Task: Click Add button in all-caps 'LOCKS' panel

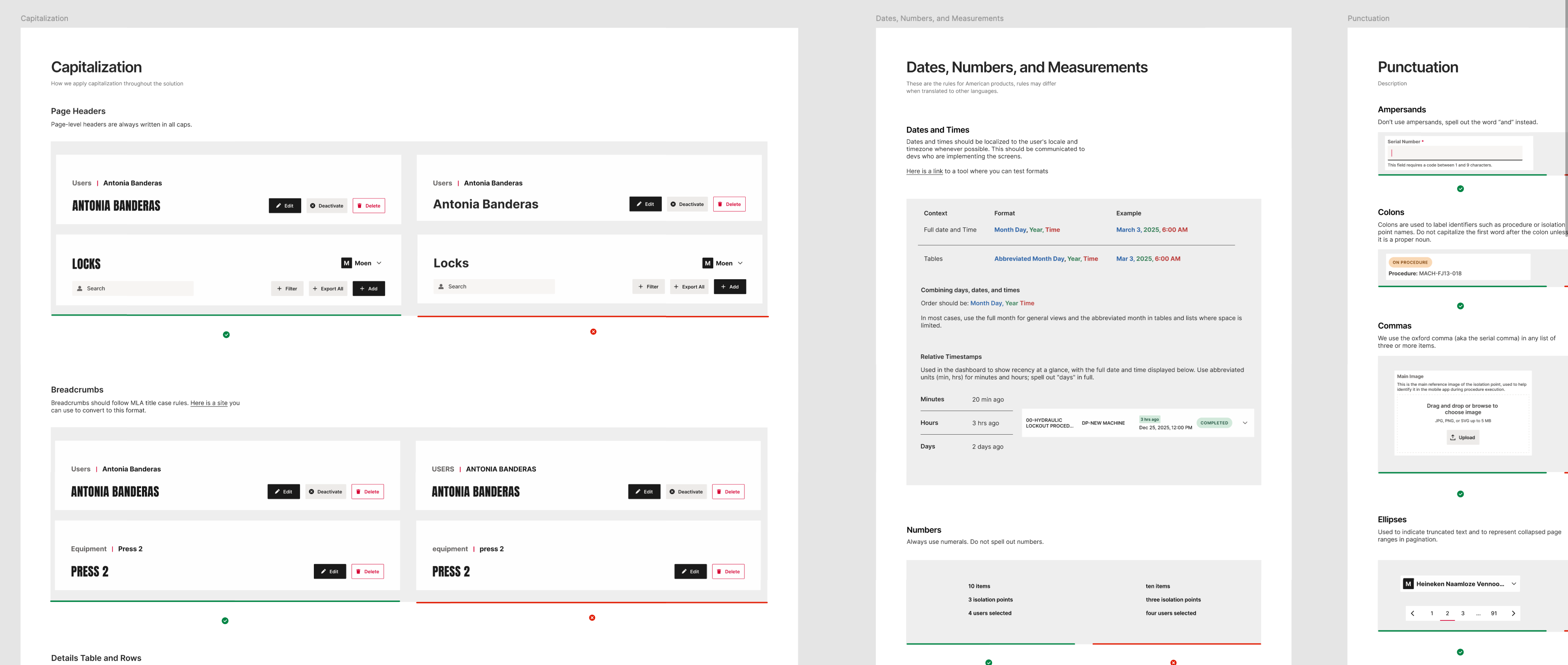Action: pos(369,288)
